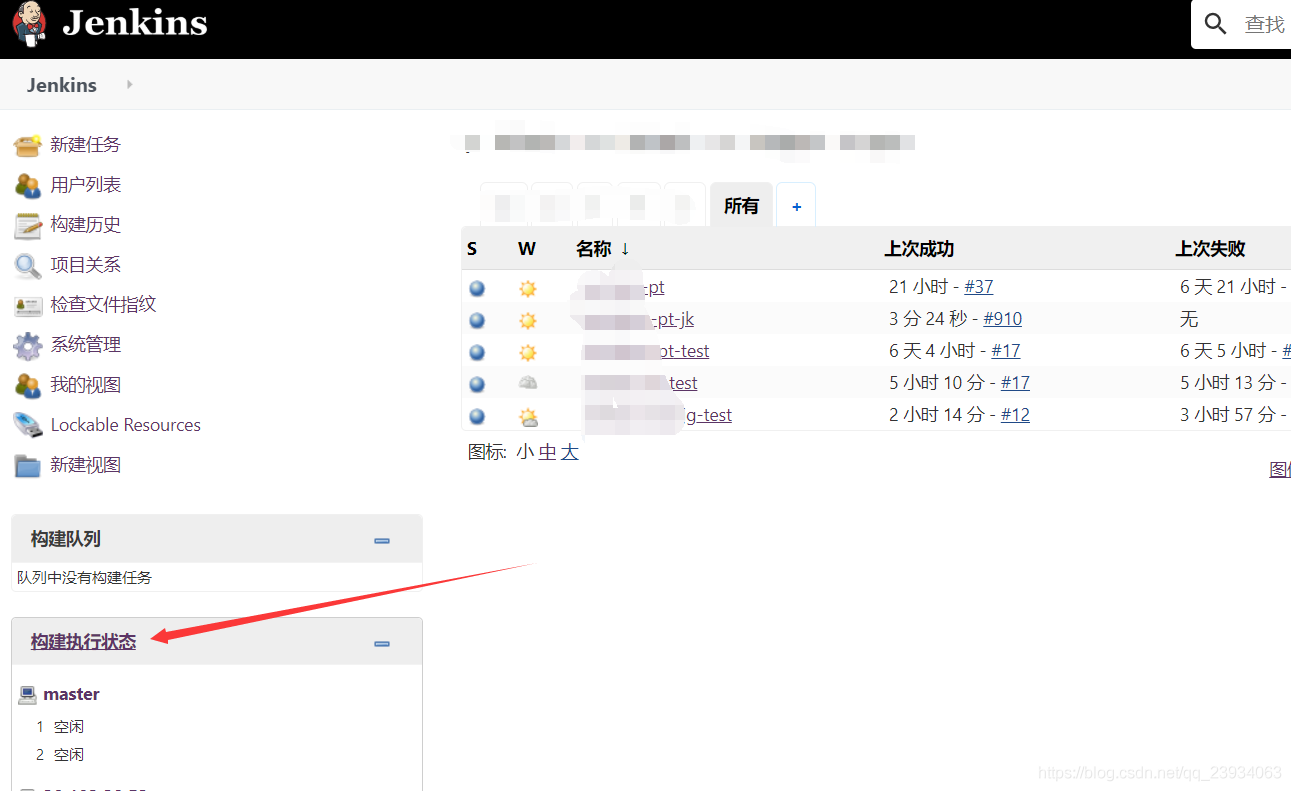Click the 我的视图 user icon
Viewport: 1291px width, 791px height.
27,385
